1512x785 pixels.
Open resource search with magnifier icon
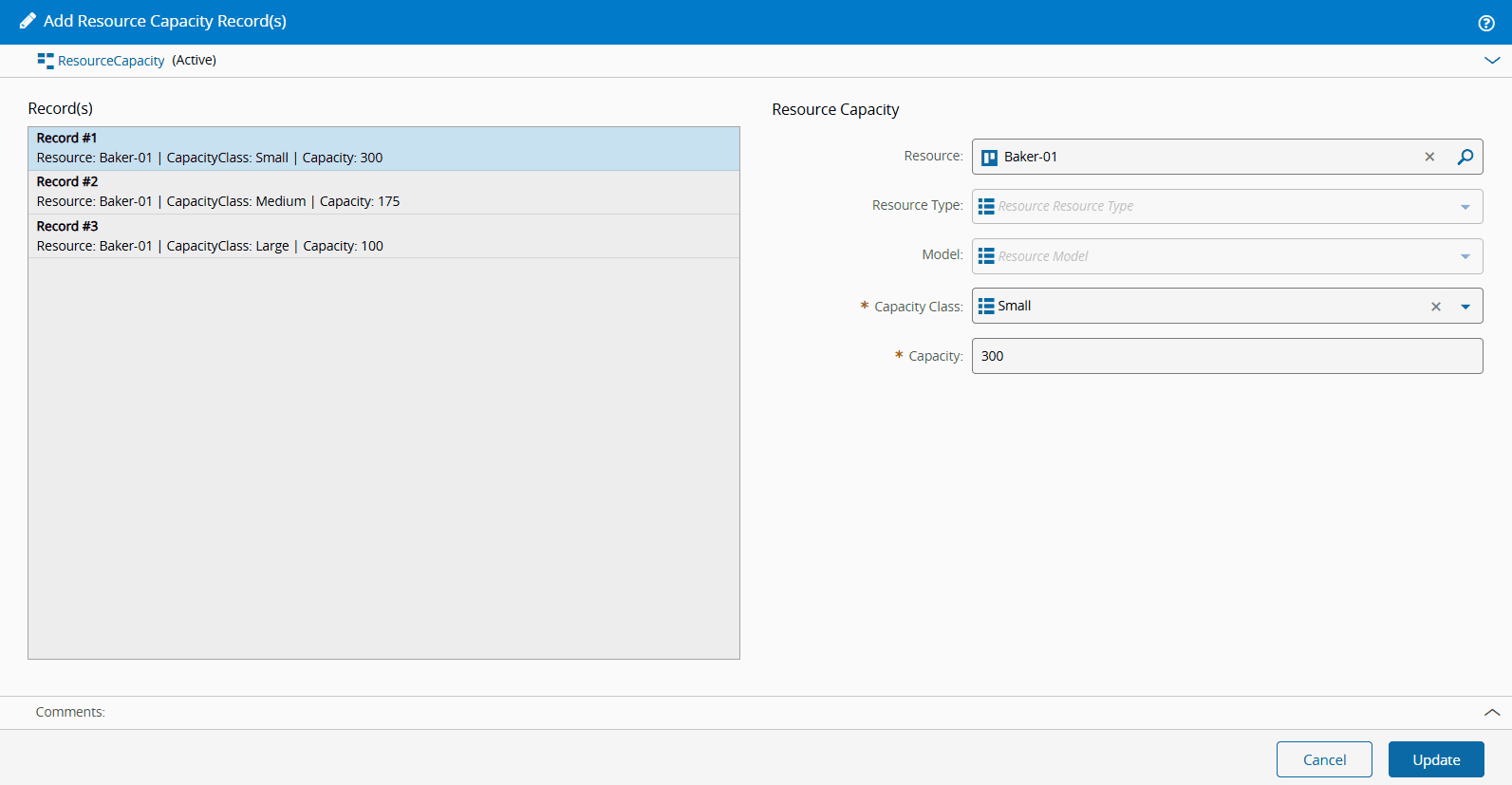pos(1465,157)
